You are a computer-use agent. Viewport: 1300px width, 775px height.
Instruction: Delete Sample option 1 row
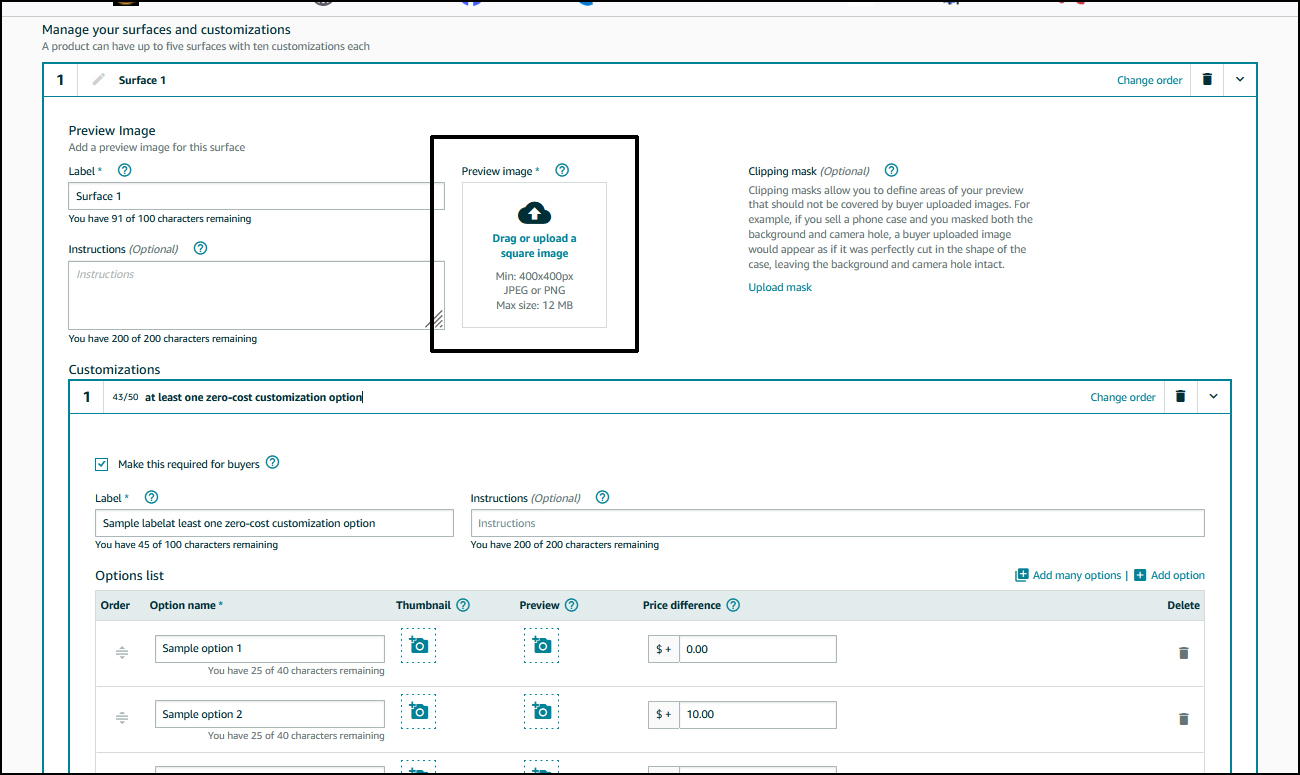click(x=1184, y=653)
